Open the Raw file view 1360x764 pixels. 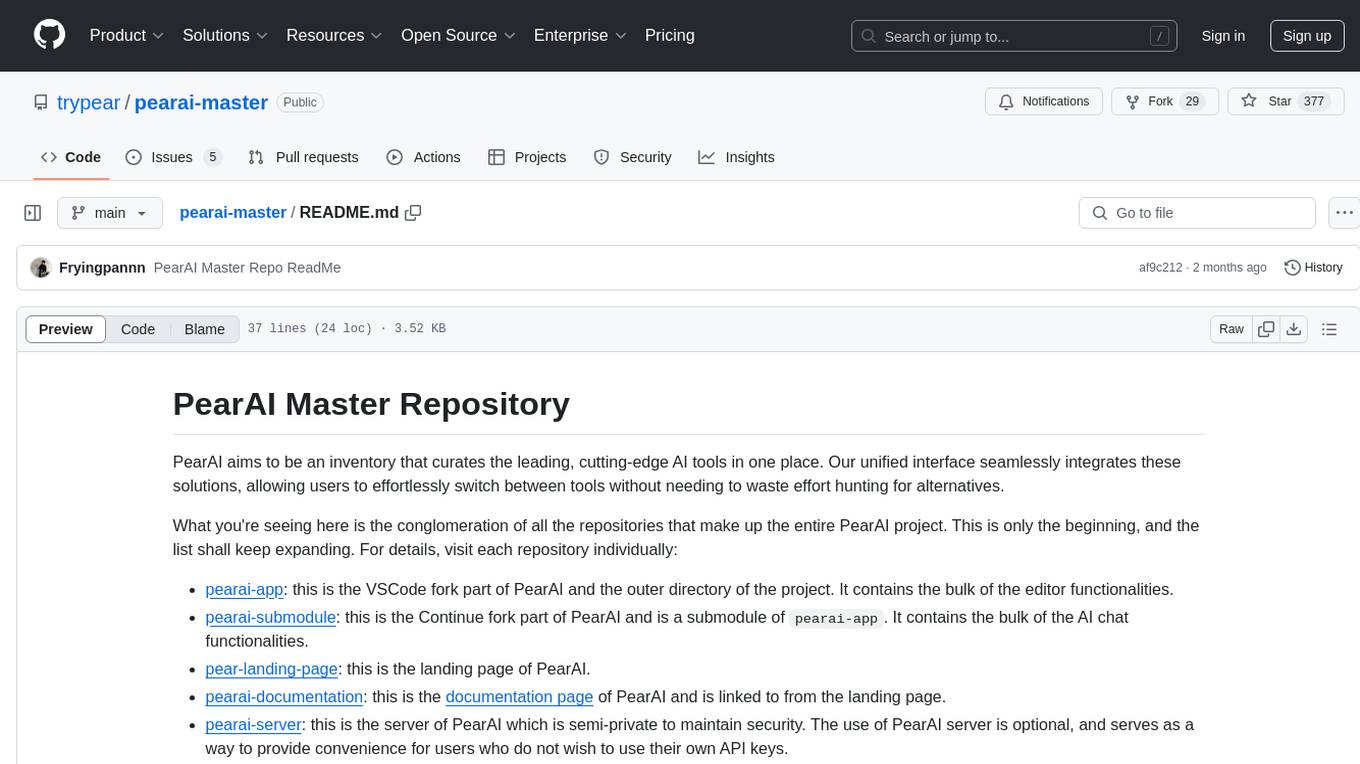(x=1231, y=329)
